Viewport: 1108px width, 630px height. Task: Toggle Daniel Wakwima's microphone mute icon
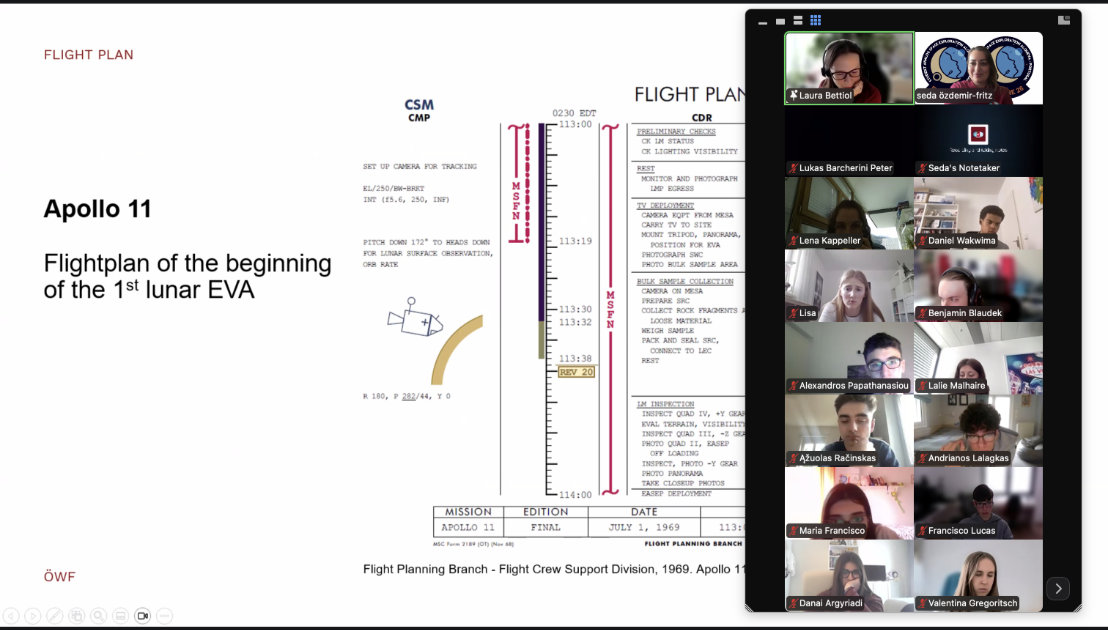click(921, 240)
